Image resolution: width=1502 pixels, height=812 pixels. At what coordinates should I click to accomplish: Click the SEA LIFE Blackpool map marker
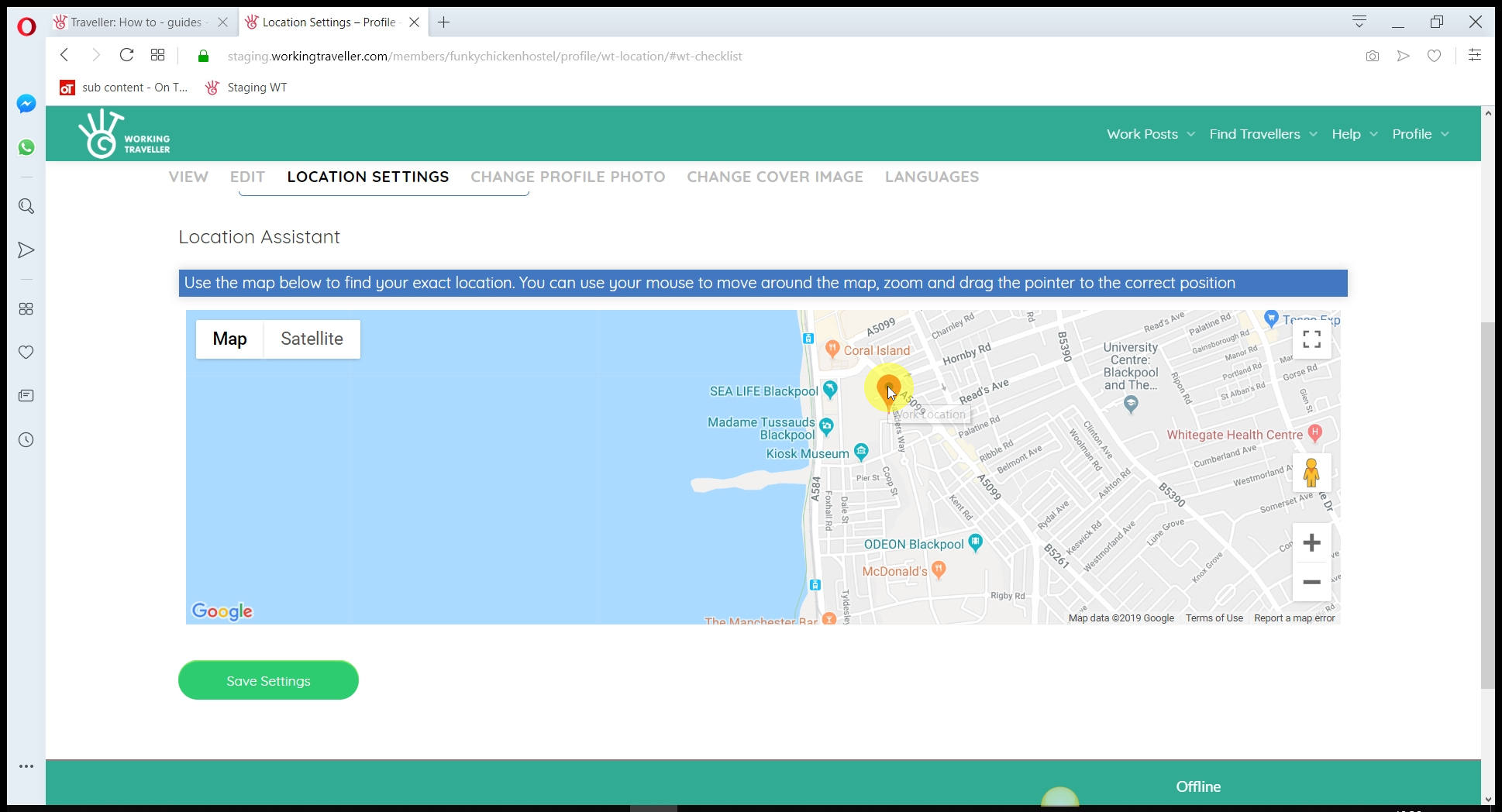pyautogui.click(x=830, y=390)
